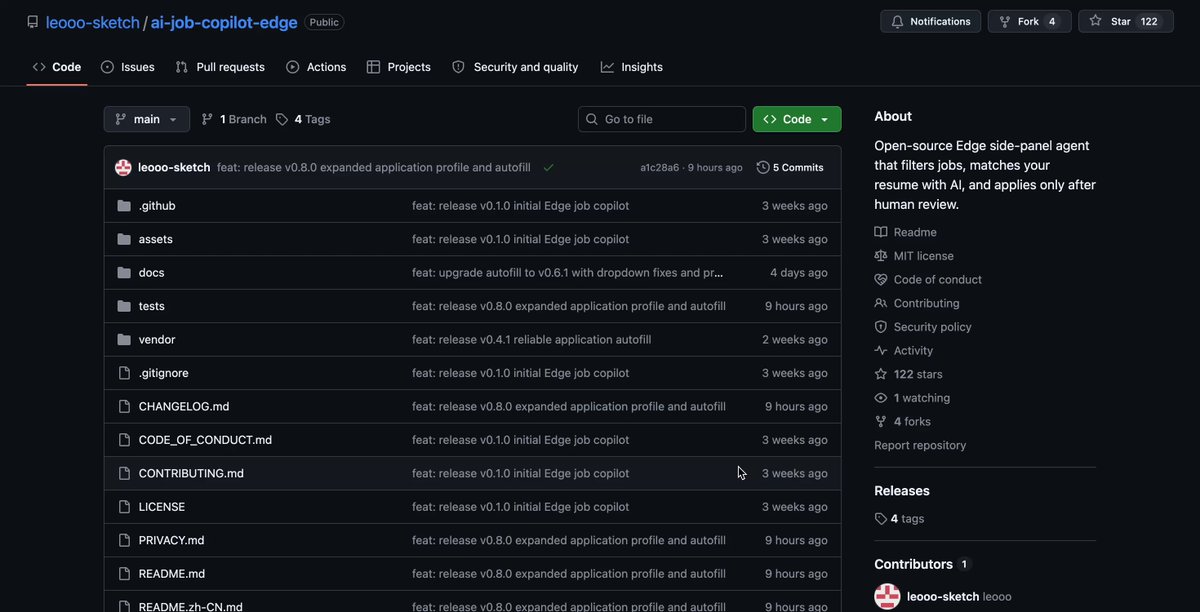This screenshot has height=612, width=1200.
Task: Open the Issues tab
Action: tap(127, 67)
